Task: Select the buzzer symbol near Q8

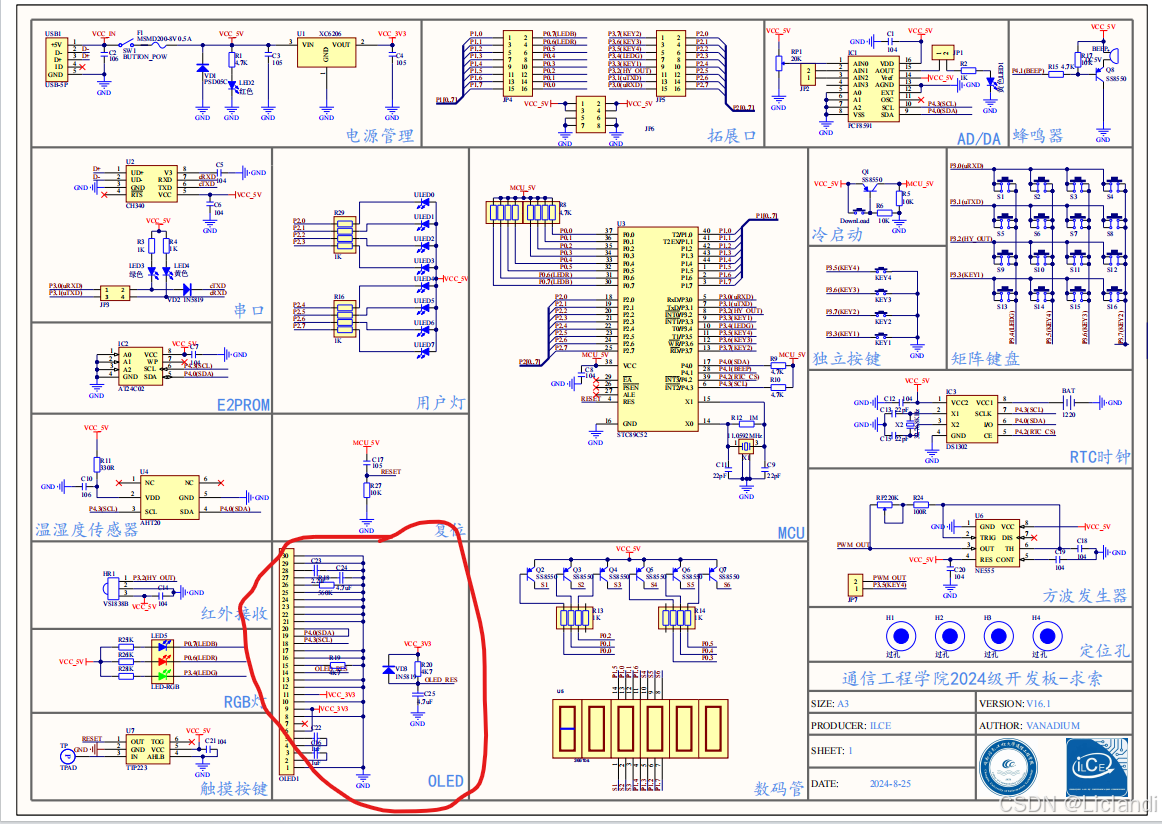Action: [x=1112, y=56]
